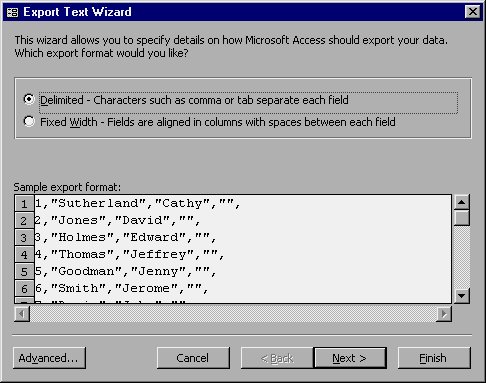Click the up arrow of sample scrollbar

click(x=462, y=202)
